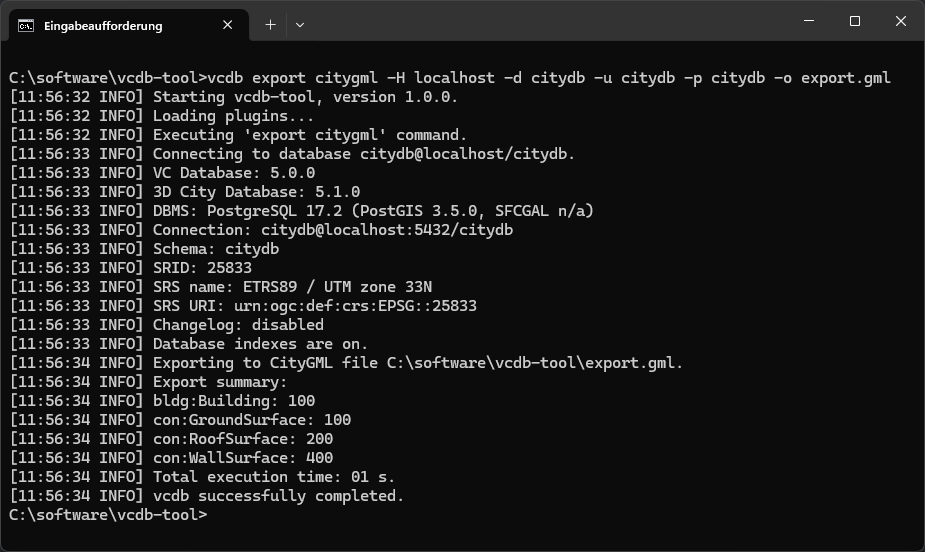Click the SRS URI 'urn:ogc:def:crs:EPSG::25833' text
925x552 pixels.
point(355,306)
